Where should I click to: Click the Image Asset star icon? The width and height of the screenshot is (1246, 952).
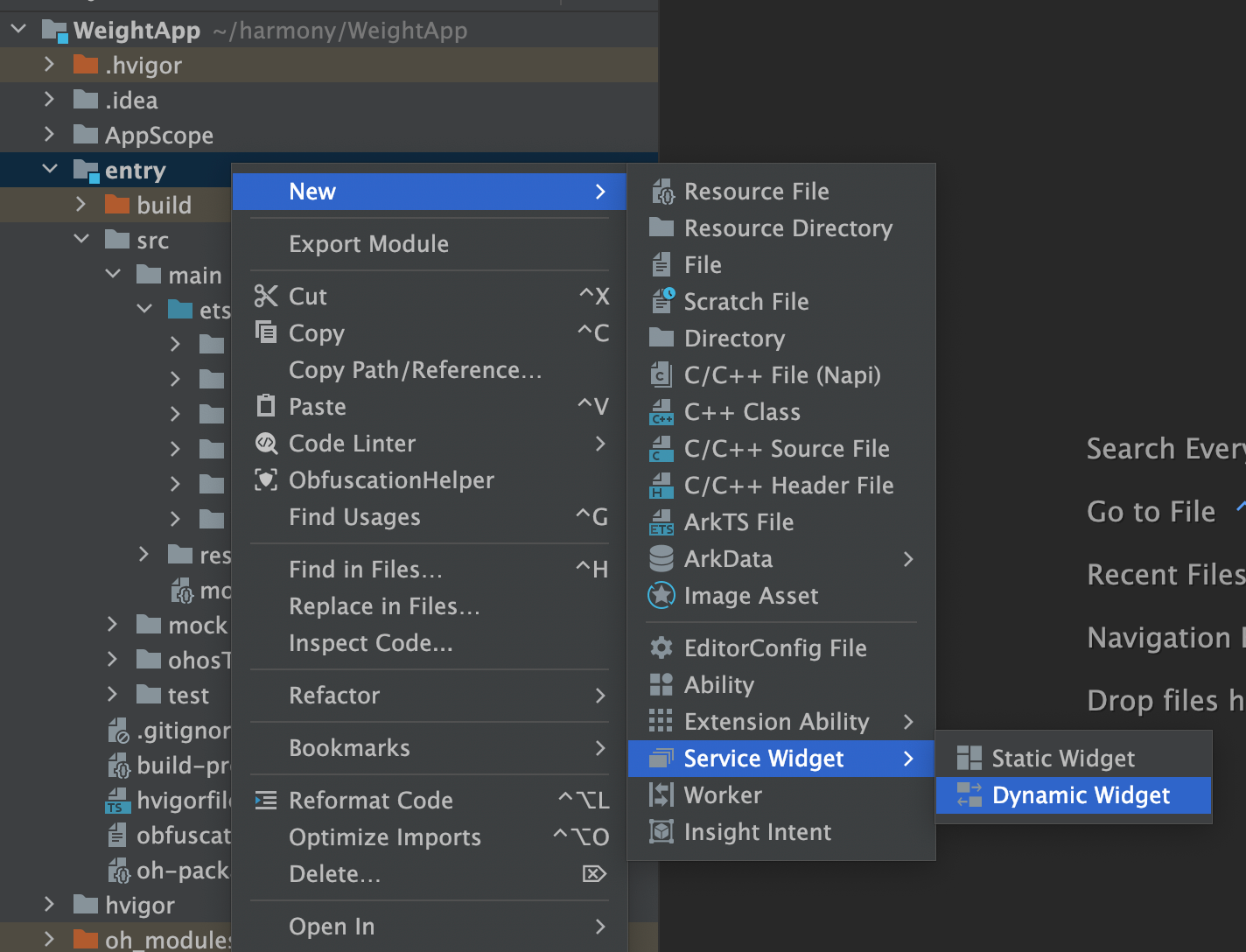coord(661,596)
